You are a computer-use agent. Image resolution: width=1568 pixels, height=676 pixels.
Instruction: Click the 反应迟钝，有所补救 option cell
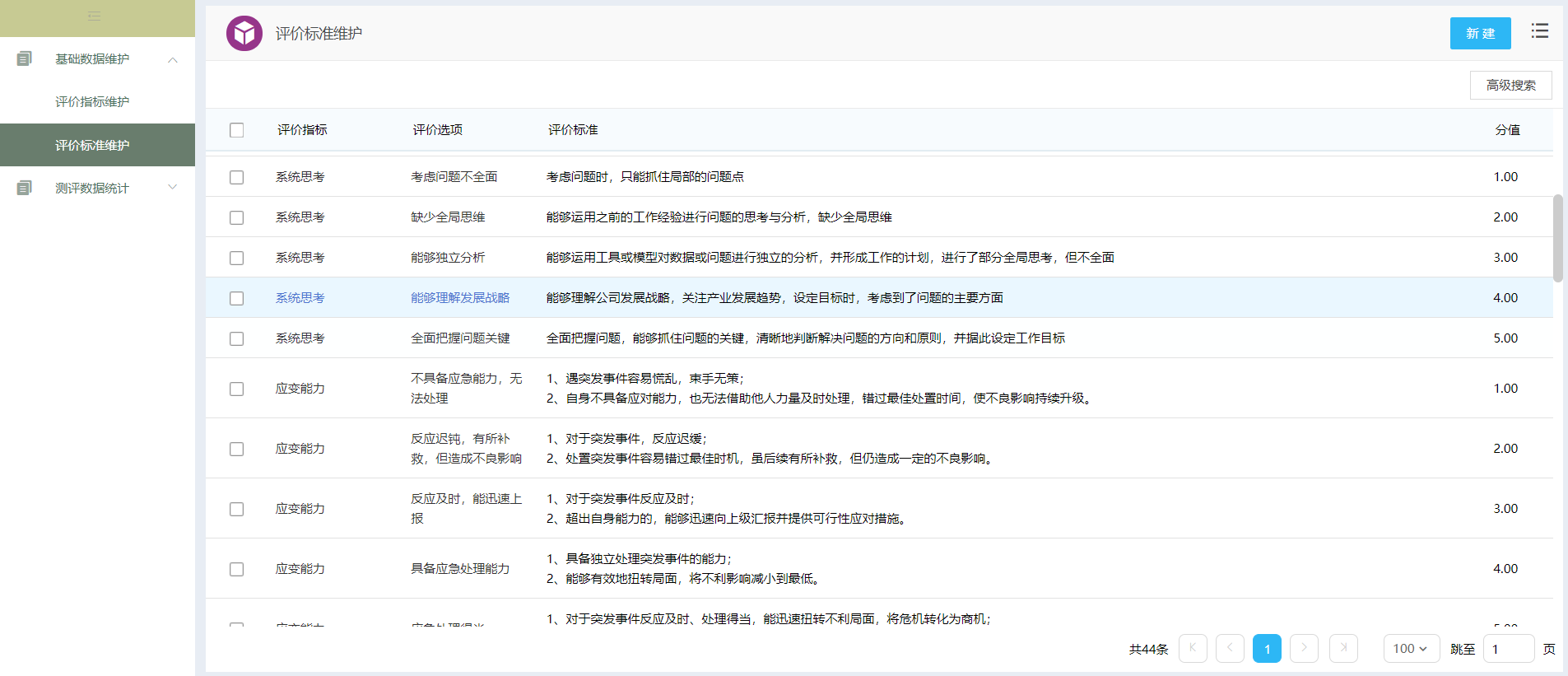click(467, 449)
